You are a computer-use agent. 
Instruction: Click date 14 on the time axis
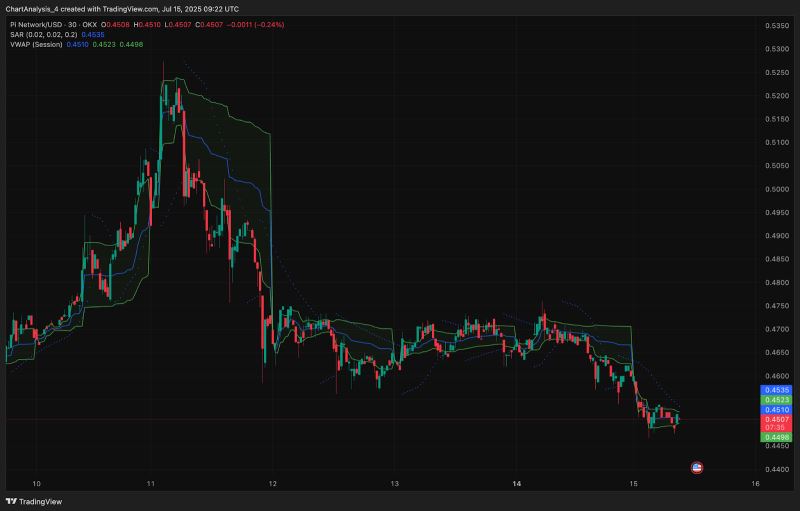pyautogui.click(x=517, y=483)
